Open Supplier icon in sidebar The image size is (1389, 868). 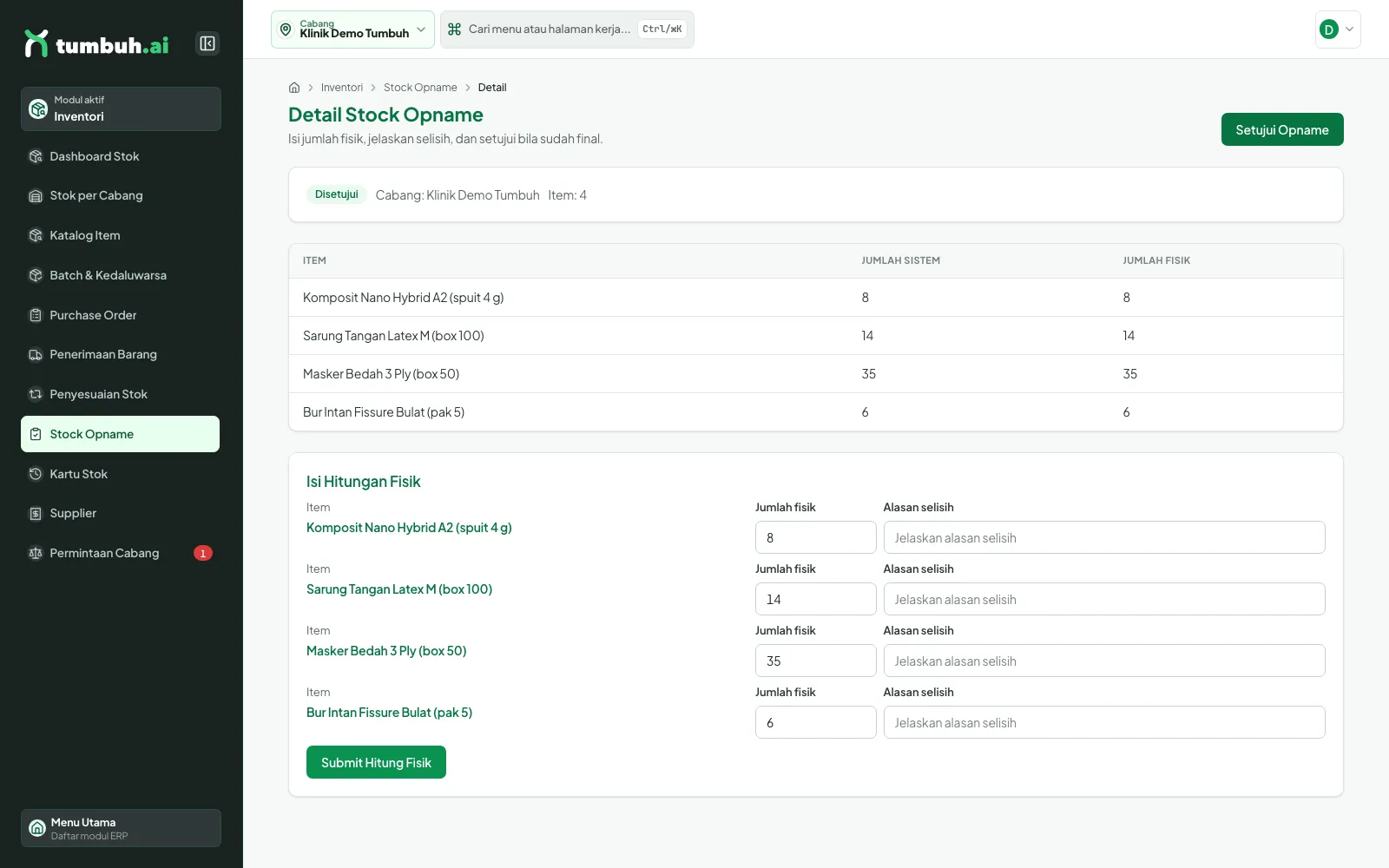point(36,513)
